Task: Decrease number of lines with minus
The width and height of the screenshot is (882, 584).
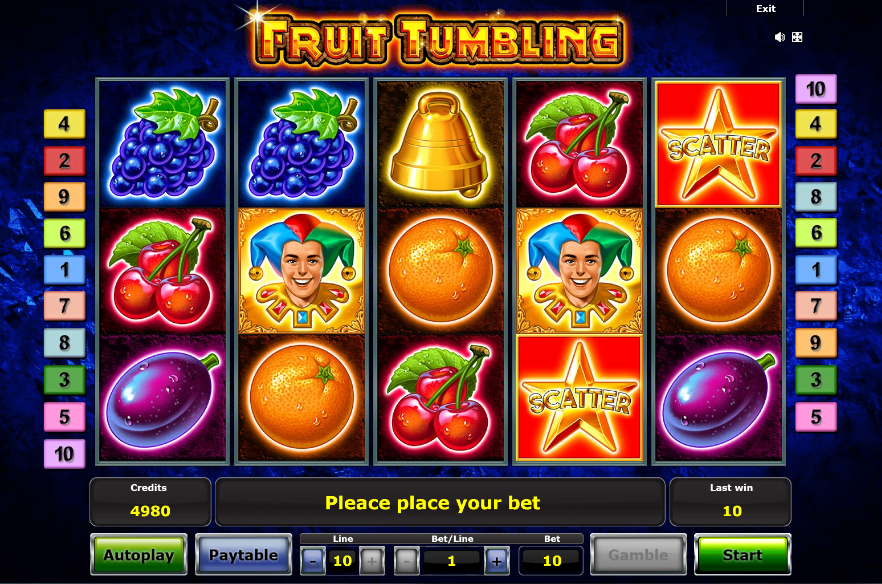Action: point(313,560)
